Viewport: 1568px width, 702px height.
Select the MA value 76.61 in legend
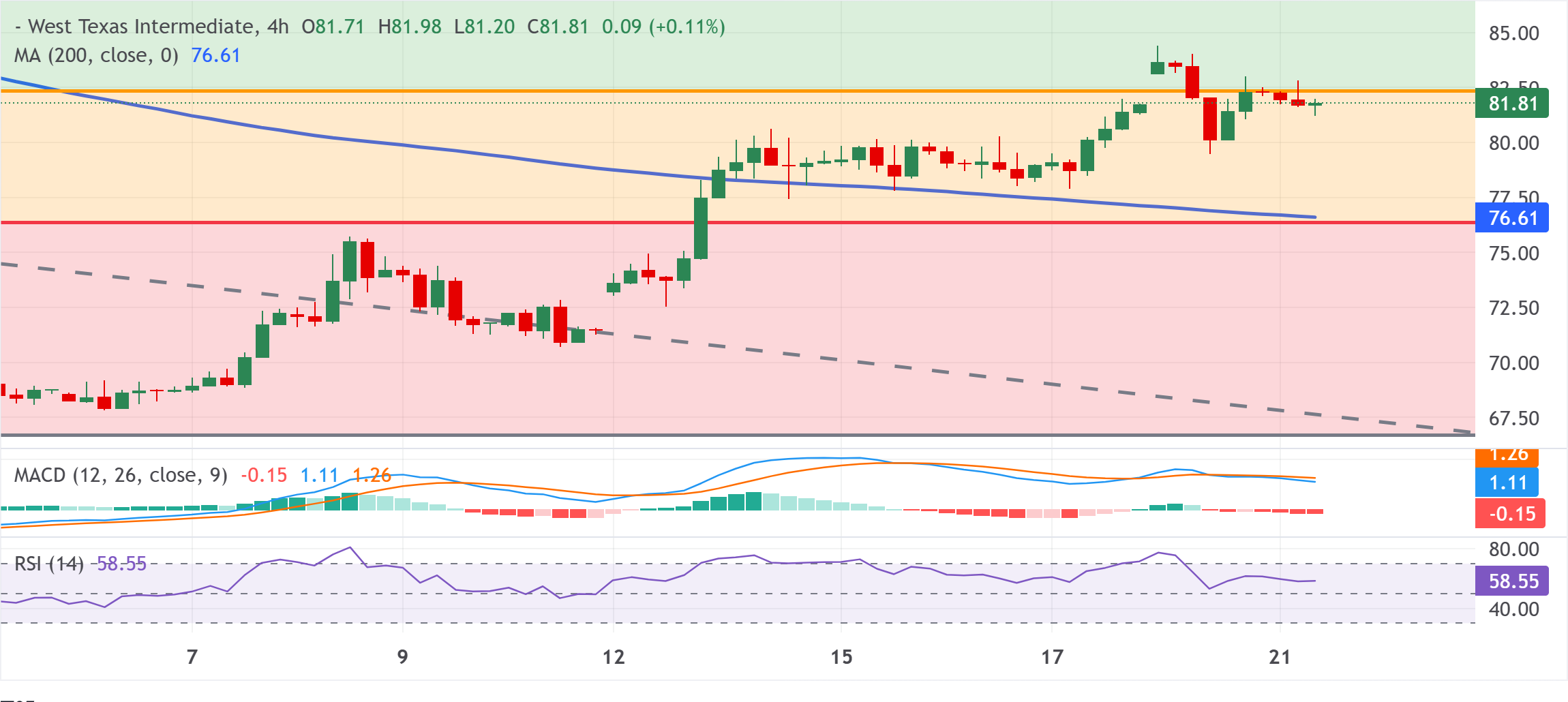click(x=215, y=55)
